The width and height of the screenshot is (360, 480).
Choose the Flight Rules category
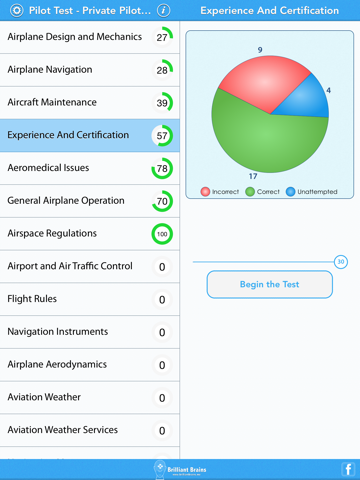(90, 299)
